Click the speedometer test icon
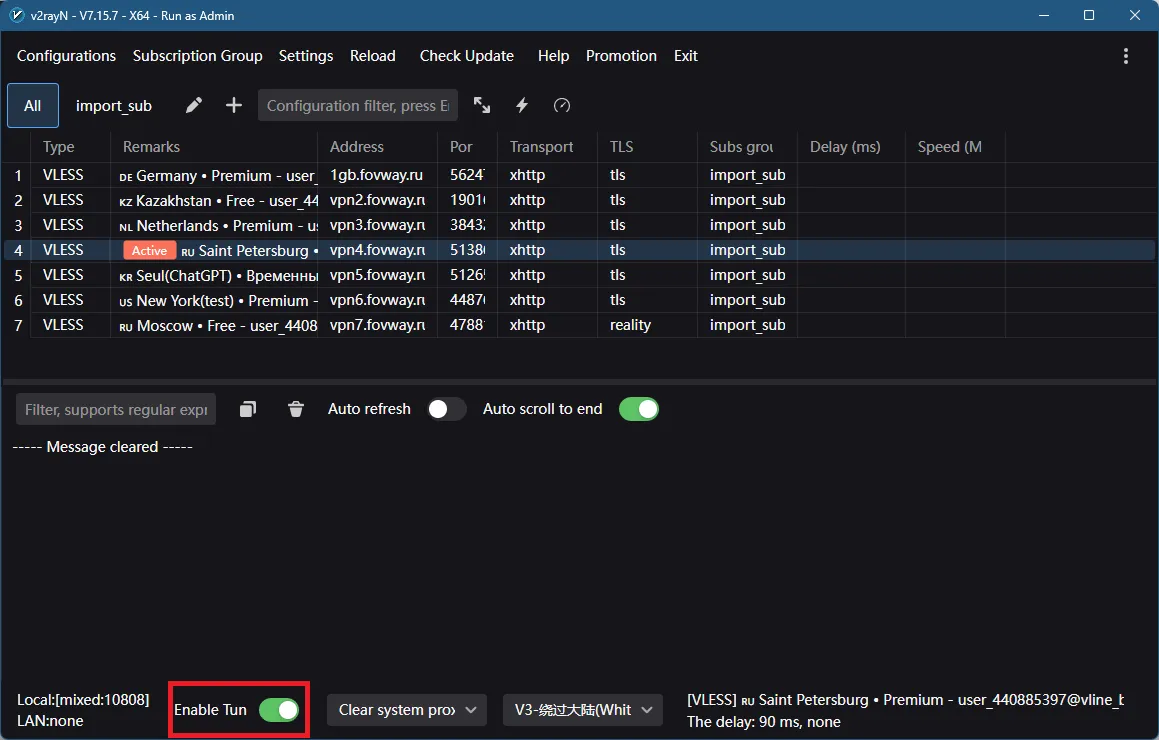Image resolution: width=1159 pixels, height=740 pixels. (x=562, y=105)
